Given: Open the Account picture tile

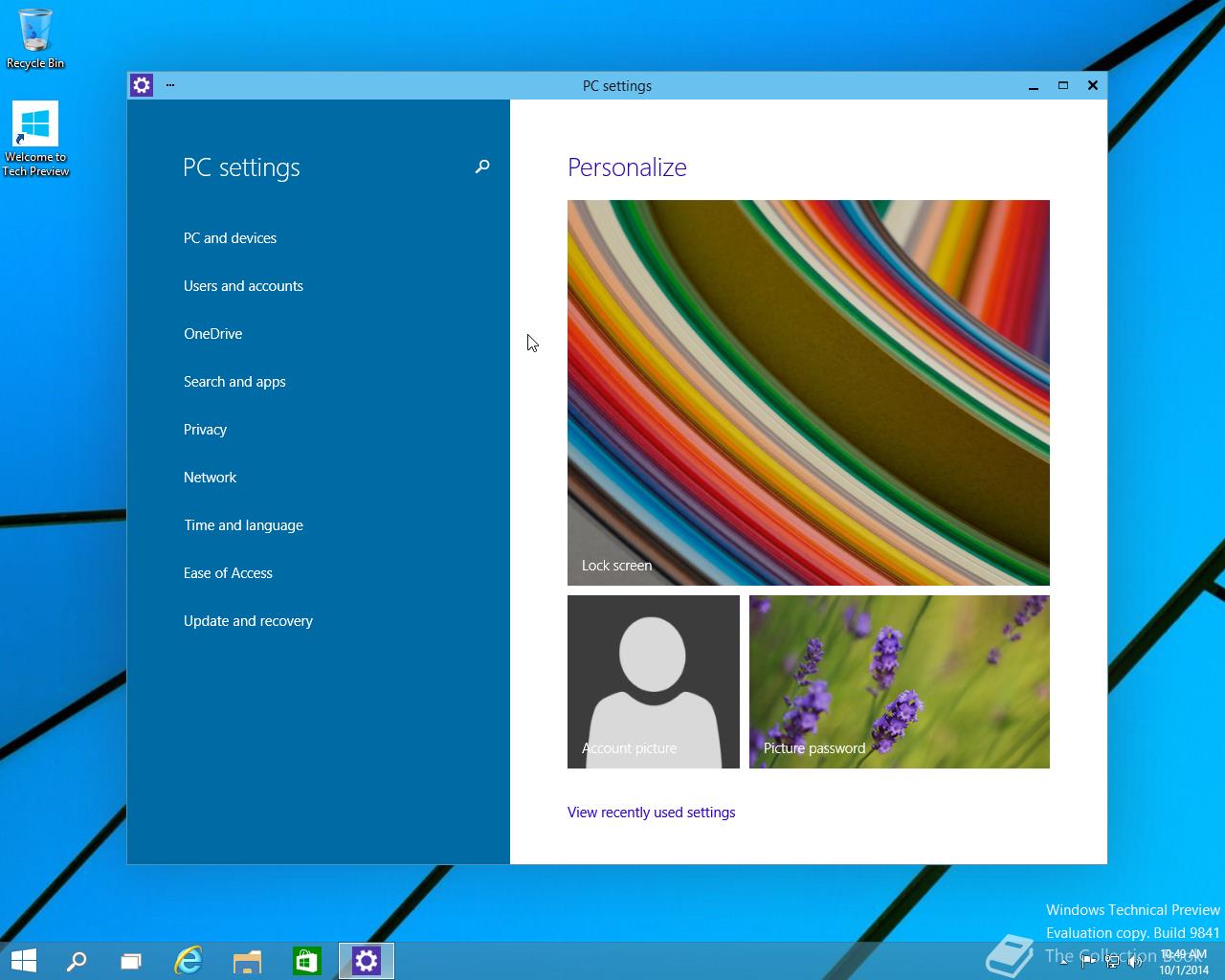Looking at the screenshot, I should [654, 681].
